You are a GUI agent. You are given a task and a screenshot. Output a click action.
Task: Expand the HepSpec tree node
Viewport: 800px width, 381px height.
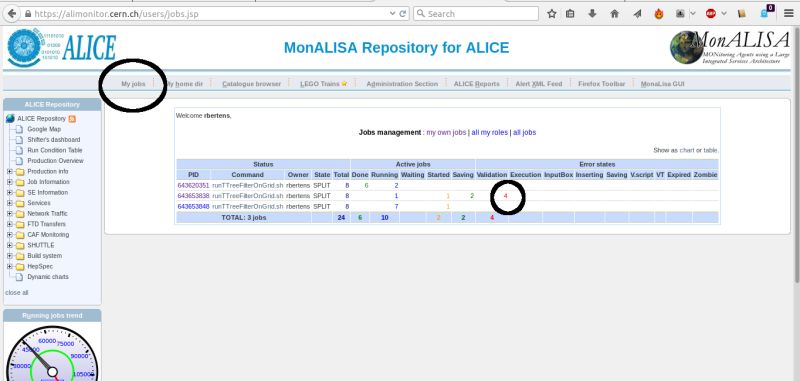[10, 266]
